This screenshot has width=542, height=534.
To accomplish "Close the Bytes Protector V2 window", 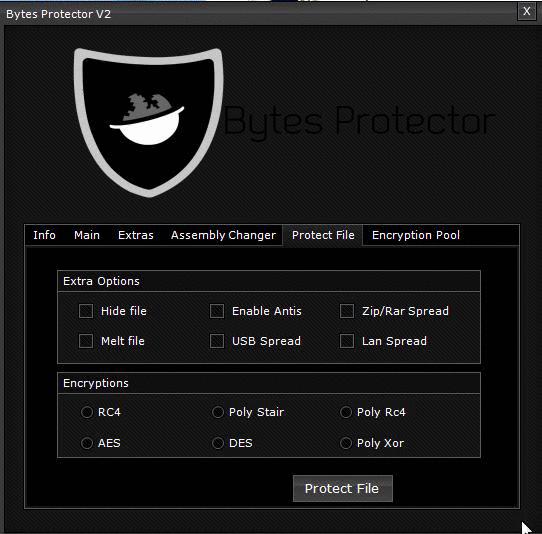I will [x=526, y=12].
